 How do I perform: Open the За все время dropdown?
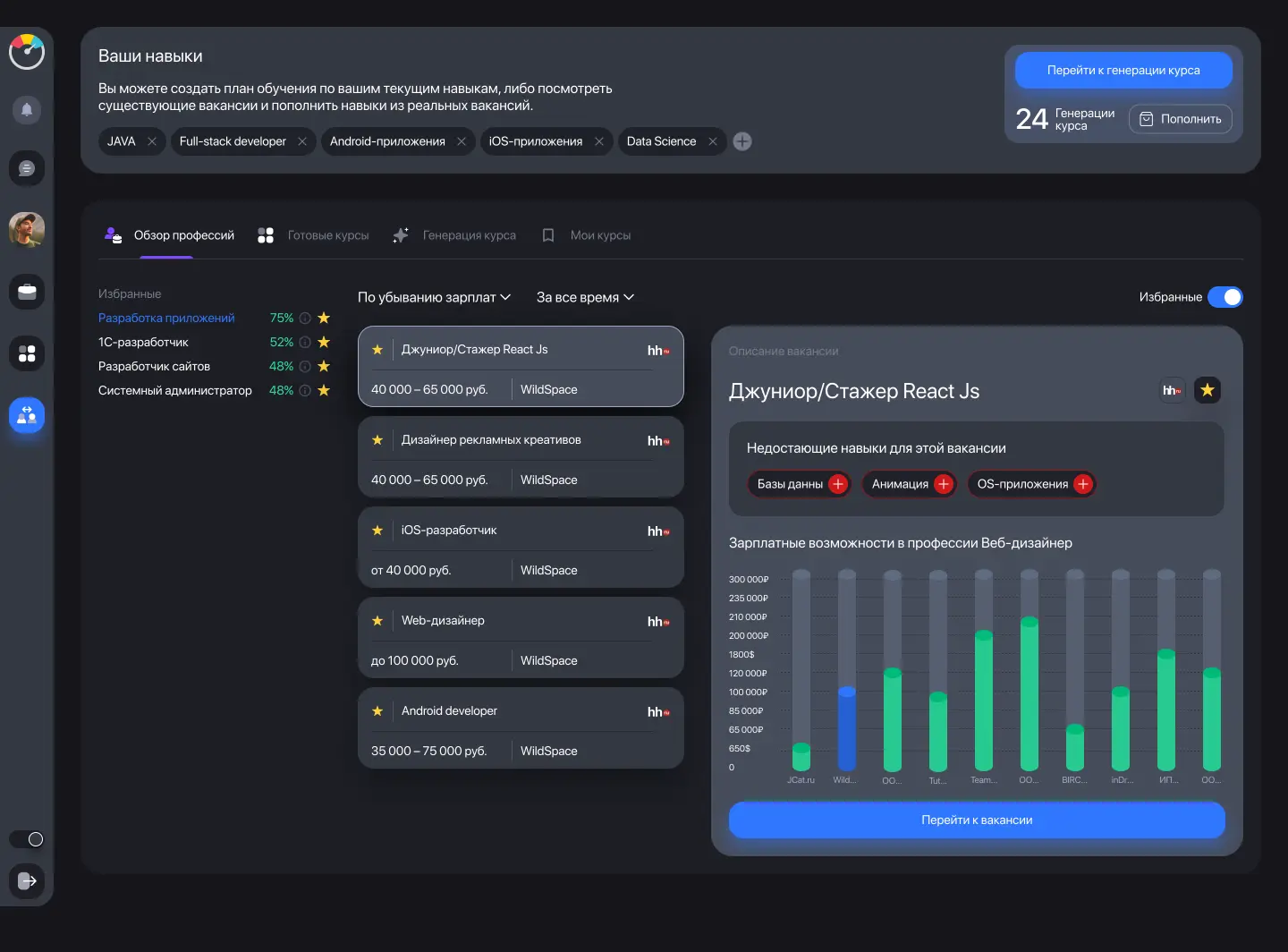point(585,297)
